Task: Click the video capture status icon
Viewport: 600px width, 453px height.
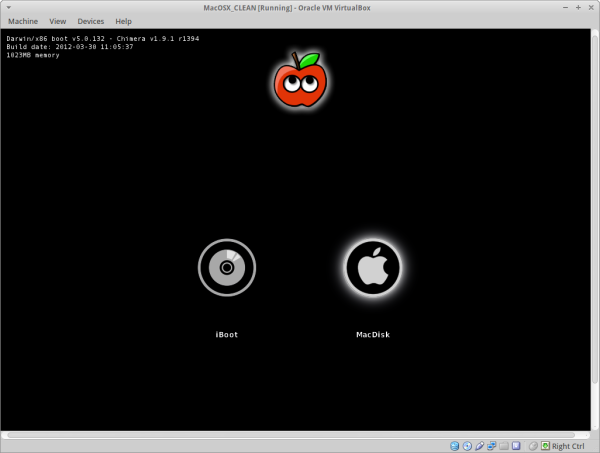Action: click(516, 446)
